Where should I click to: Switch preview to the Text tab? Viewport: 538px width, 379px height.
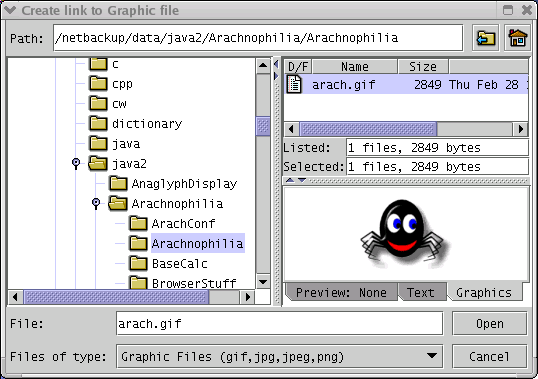(x=421, y=293)
